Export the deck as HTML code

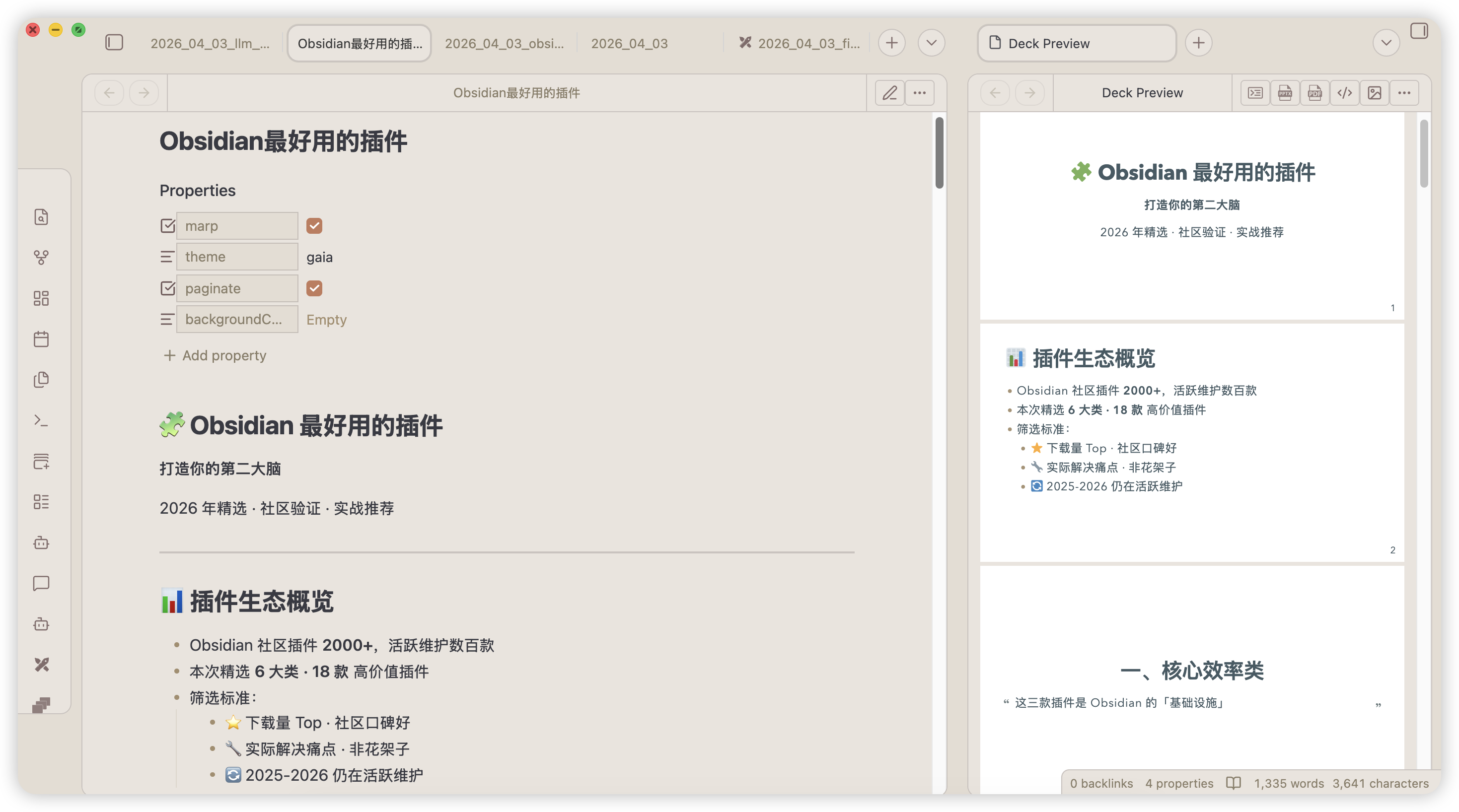click(1345, 93)
